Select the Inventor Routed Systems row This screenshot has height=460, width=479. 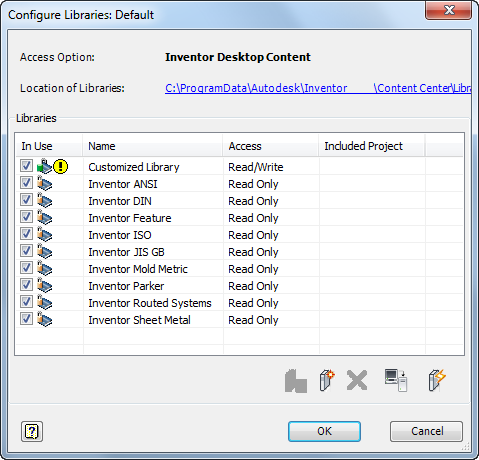click(239, 303)
